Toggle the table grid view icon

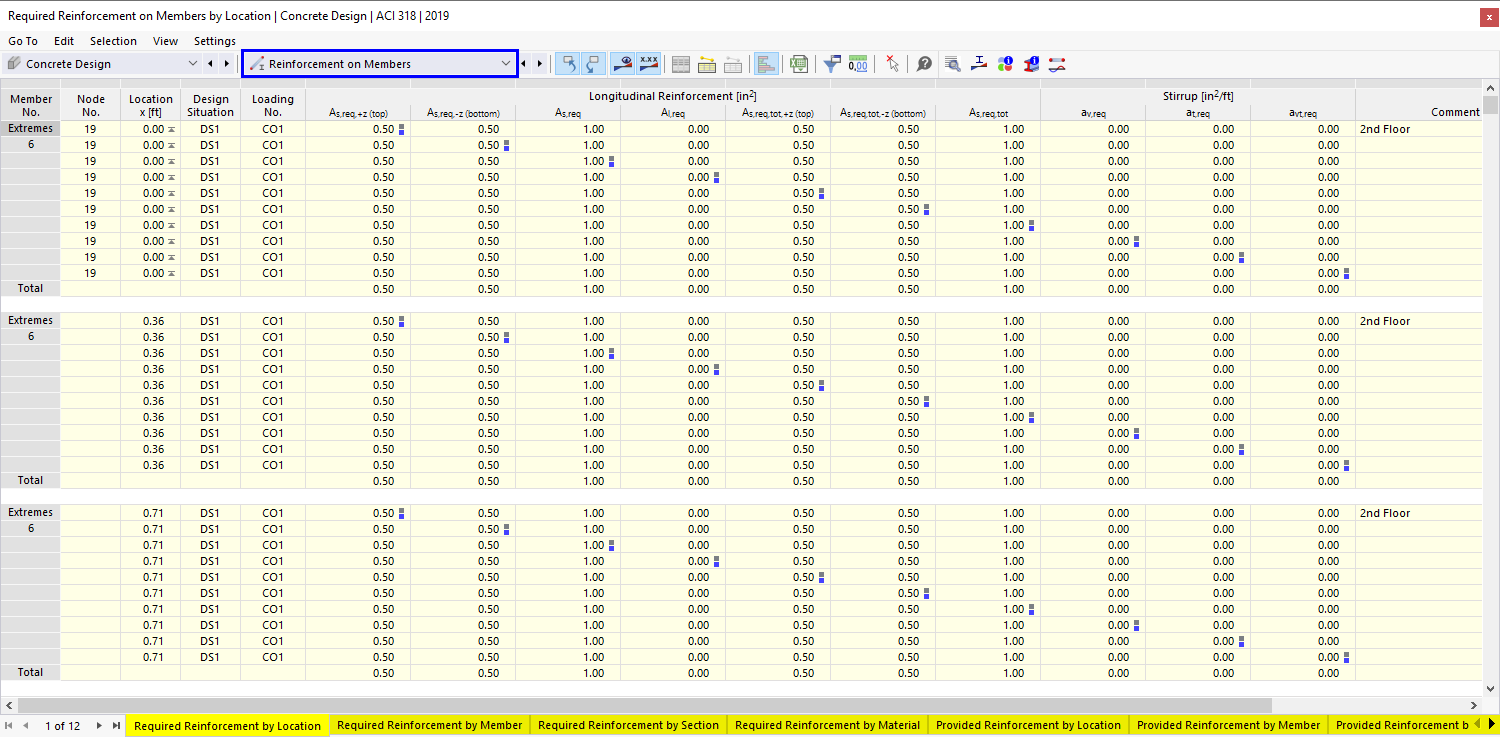tap(680, 63)
